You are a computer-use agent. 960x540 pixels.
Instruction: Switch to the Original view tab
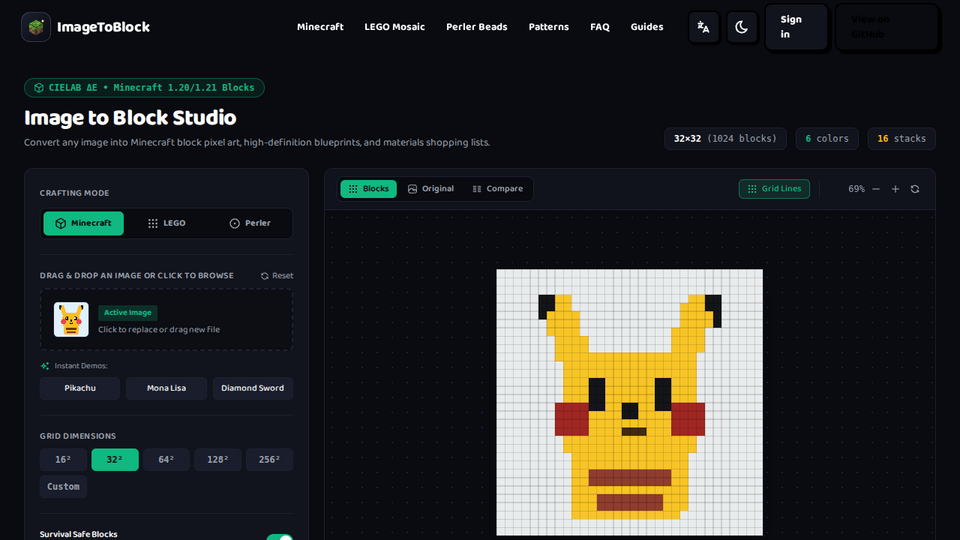[431, 189]
